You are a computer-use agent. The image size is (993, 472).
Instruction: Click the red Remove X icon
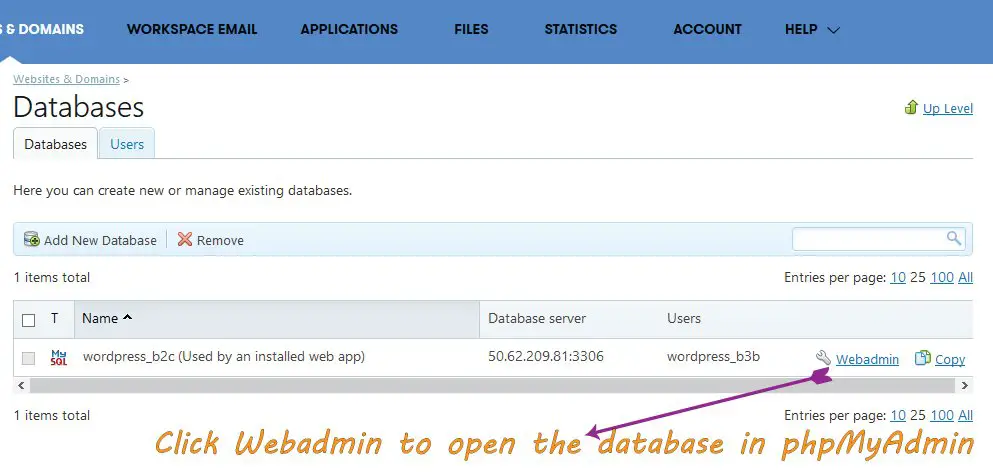184,239
